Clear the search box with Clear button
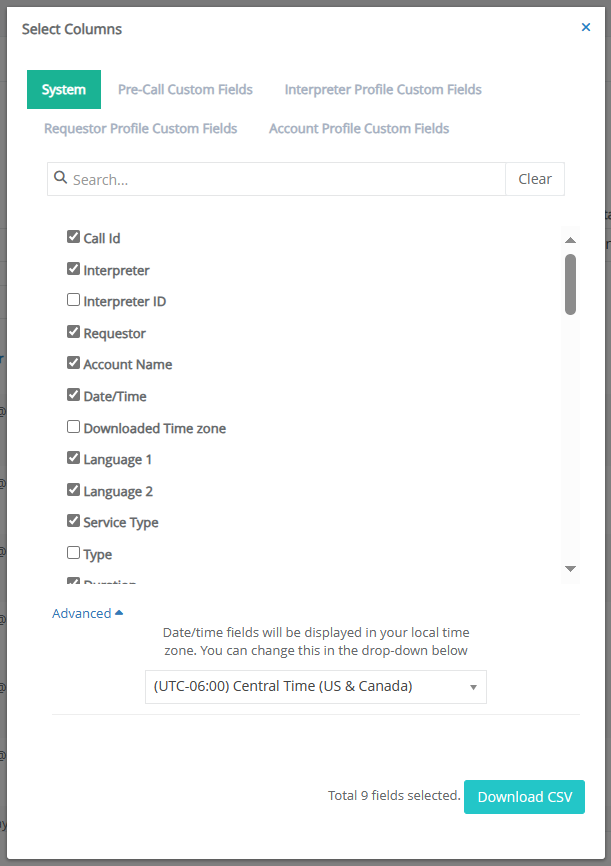This screenshot has width=611, height=866. tap(535, 179)
